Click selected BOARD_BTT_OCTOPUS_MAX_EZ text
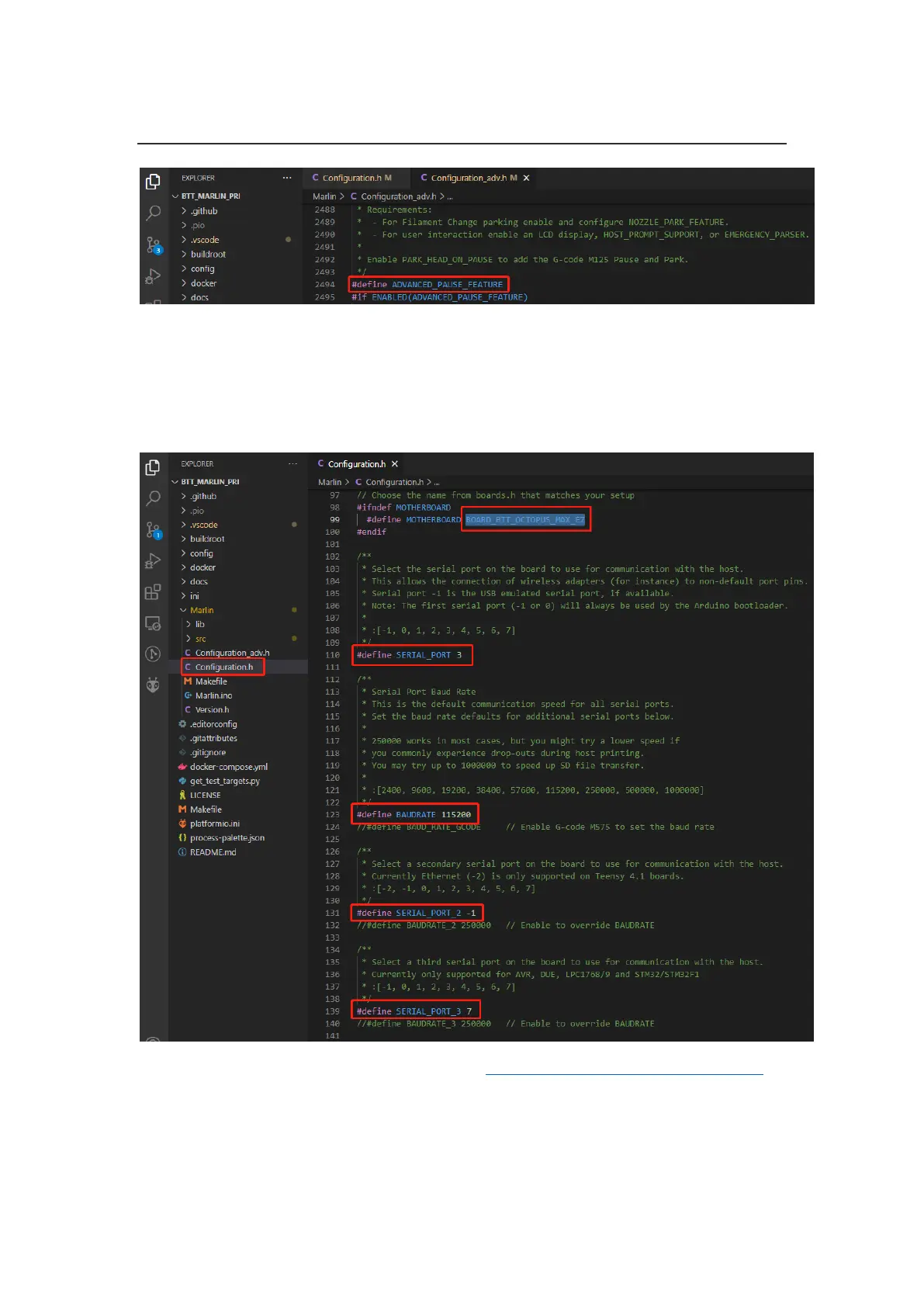 525,520
